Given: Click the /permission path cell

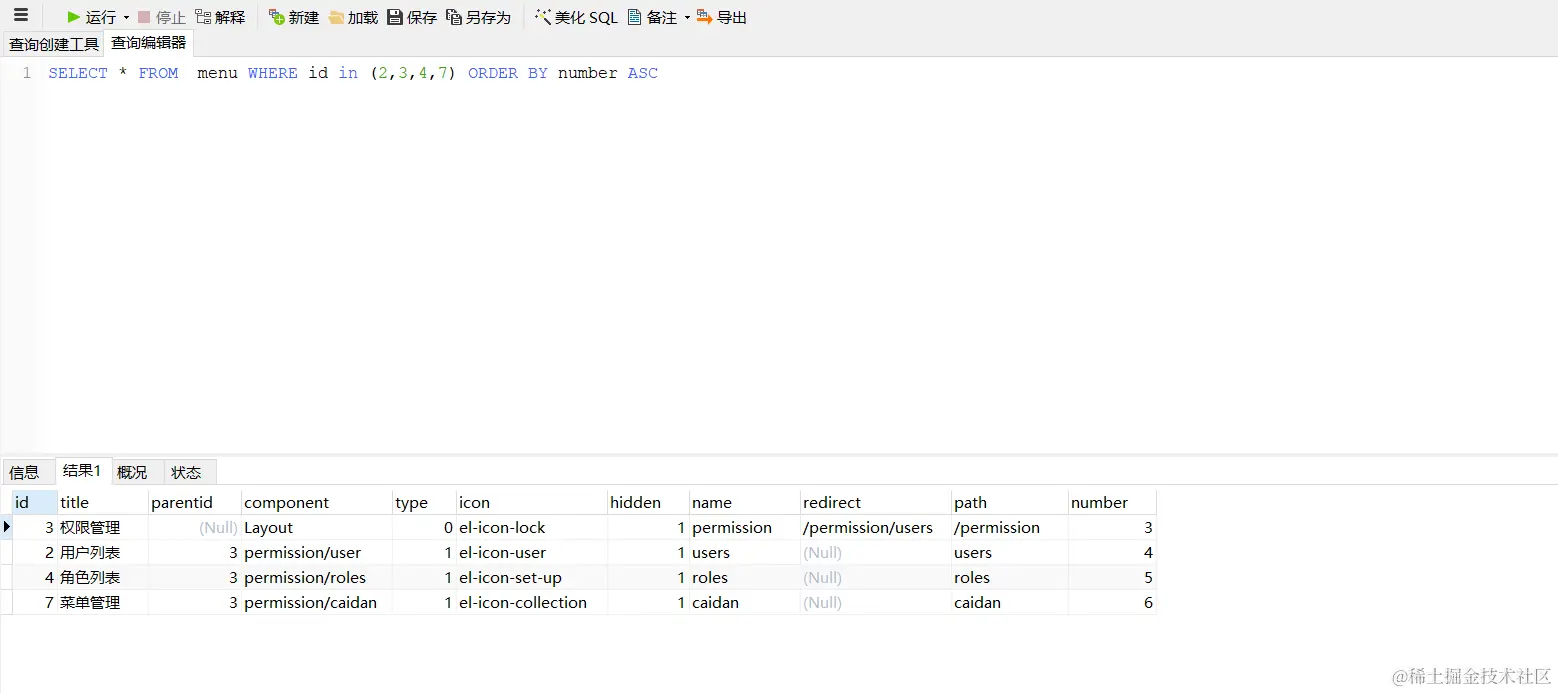Looking at the screenshot, I should click(x=1010, y=527).
